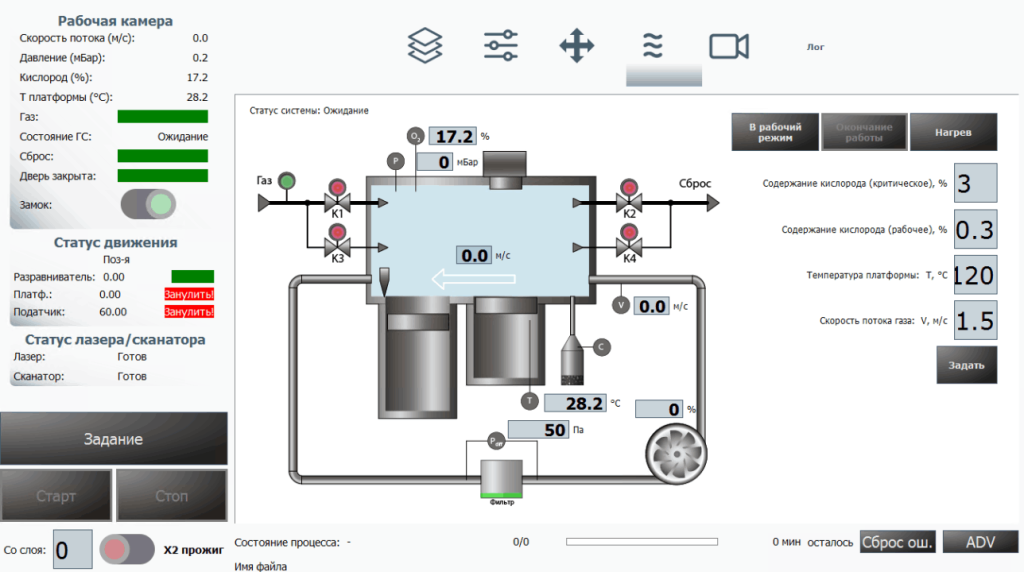Open the layers stack icon tab
This screenshot has height=572, width=1024.
(x=425, y=46)
